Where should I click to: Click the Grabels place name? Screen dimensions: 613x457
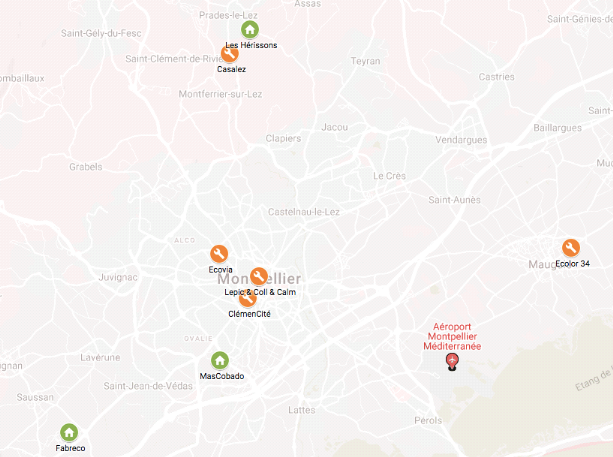tap(86, 167)
